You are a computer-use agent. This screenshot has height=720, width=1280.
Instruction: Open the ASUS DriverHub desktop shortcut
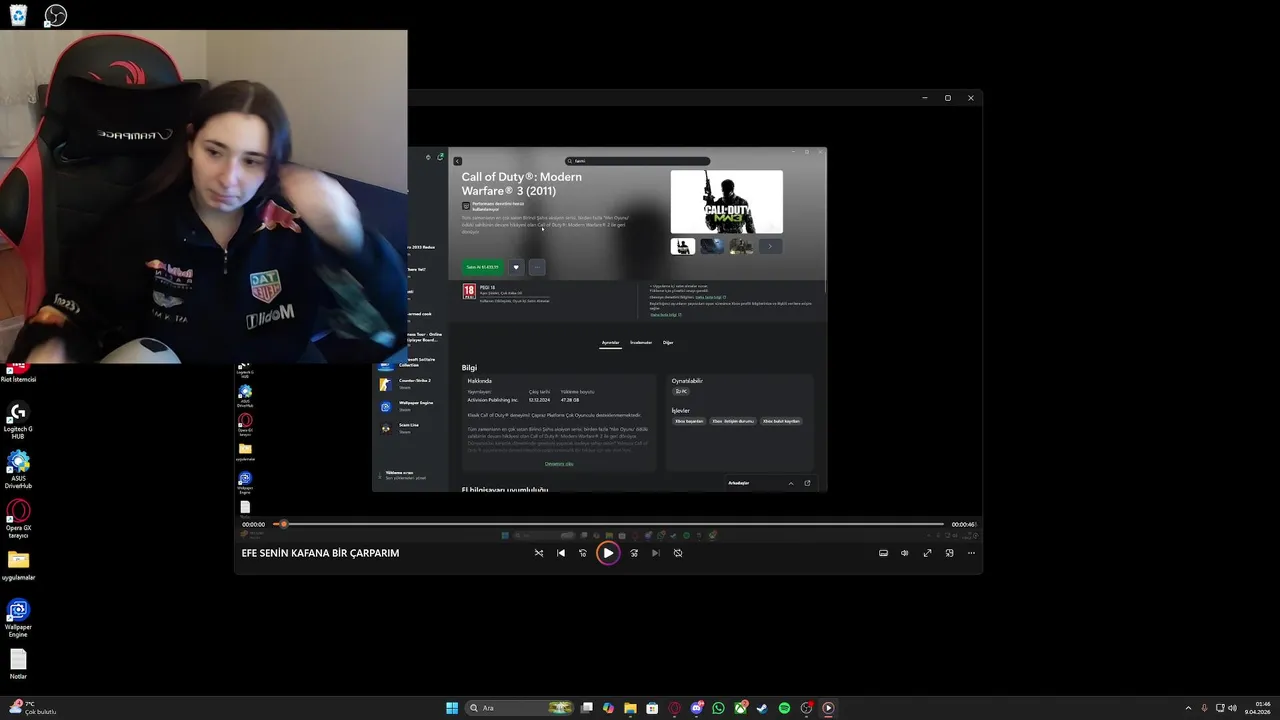[18, 470]
